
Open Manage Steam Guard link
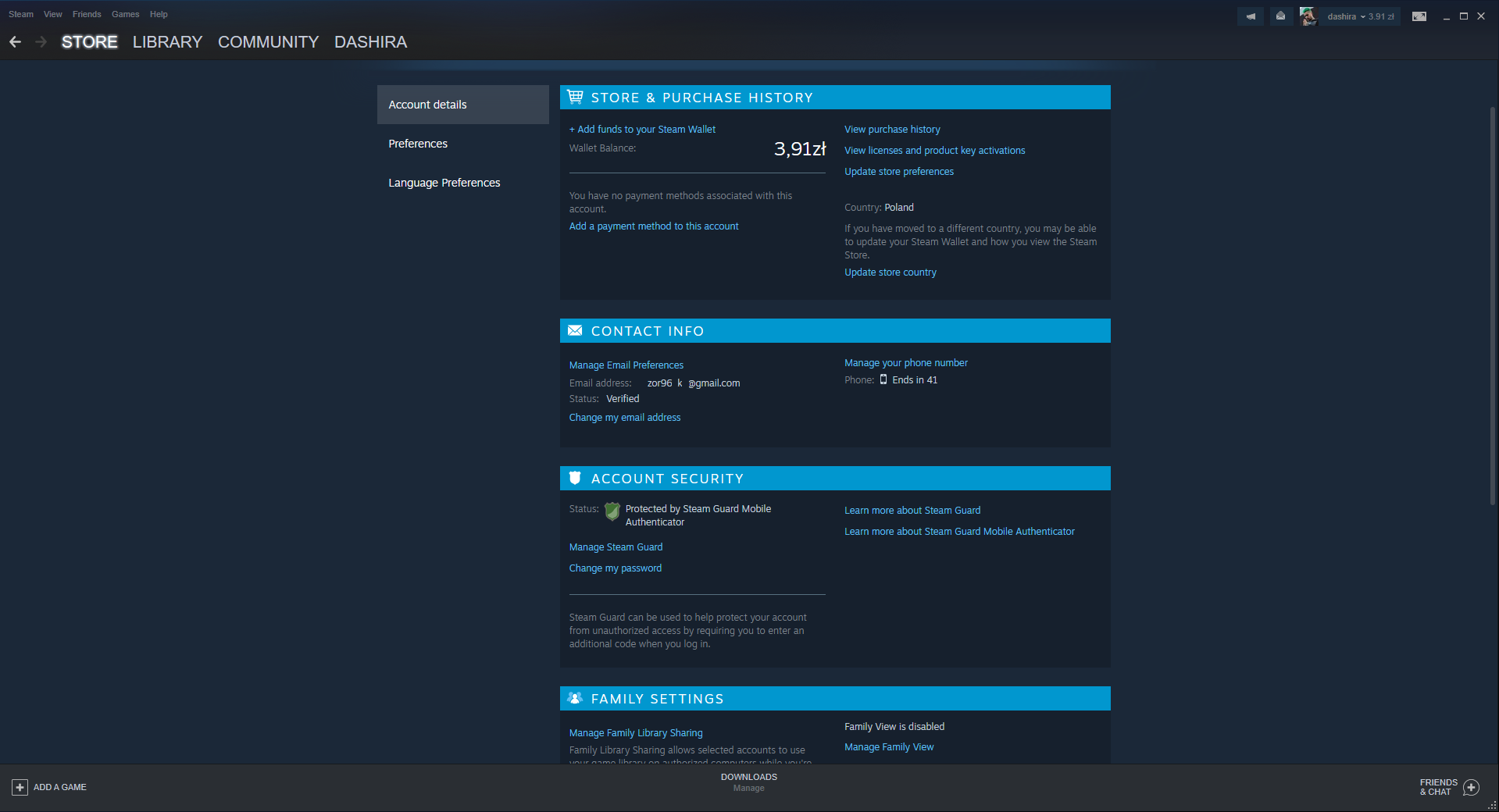click(x=616, y=547)
